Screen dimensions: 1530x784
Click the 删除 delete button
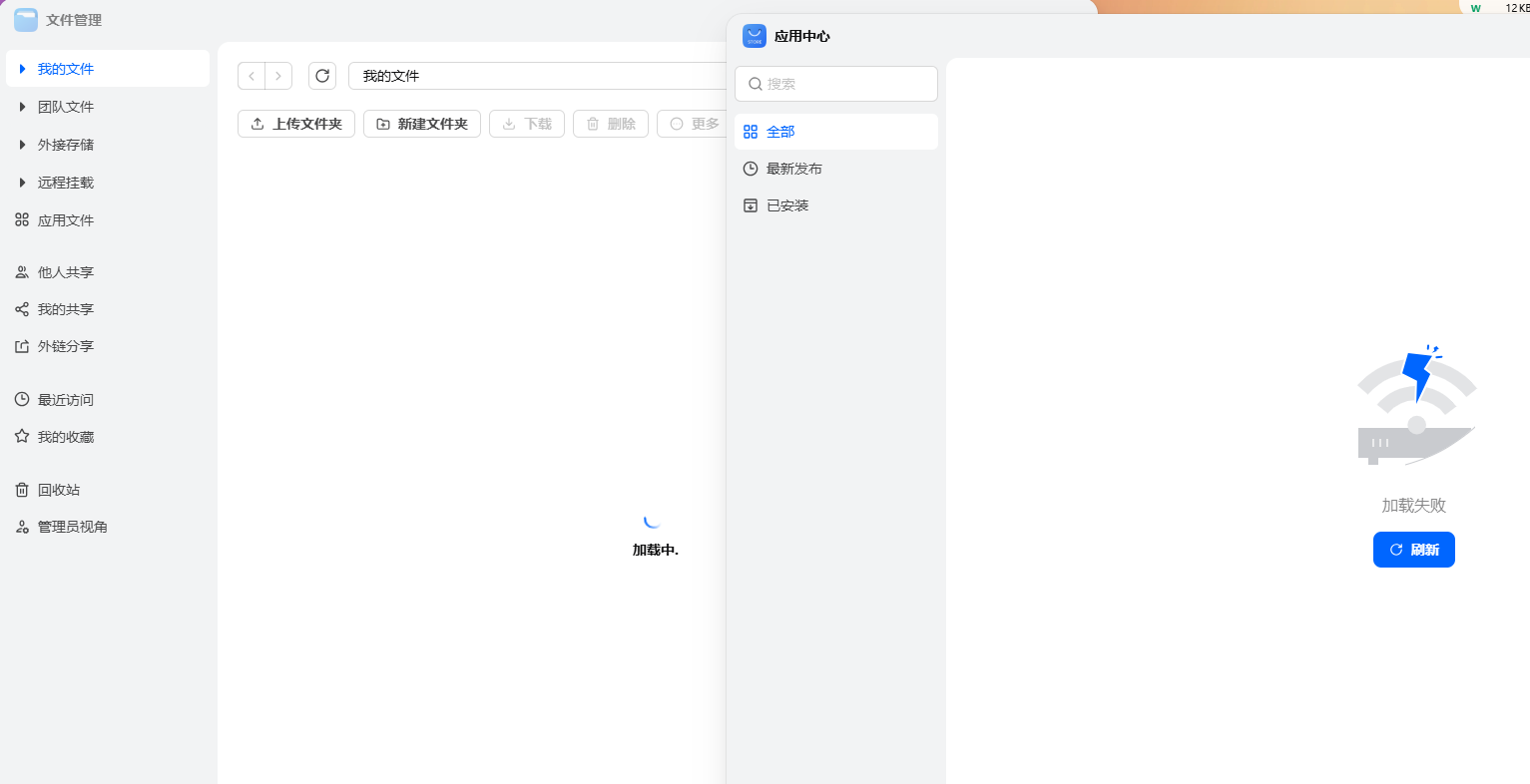click(611, 124)
